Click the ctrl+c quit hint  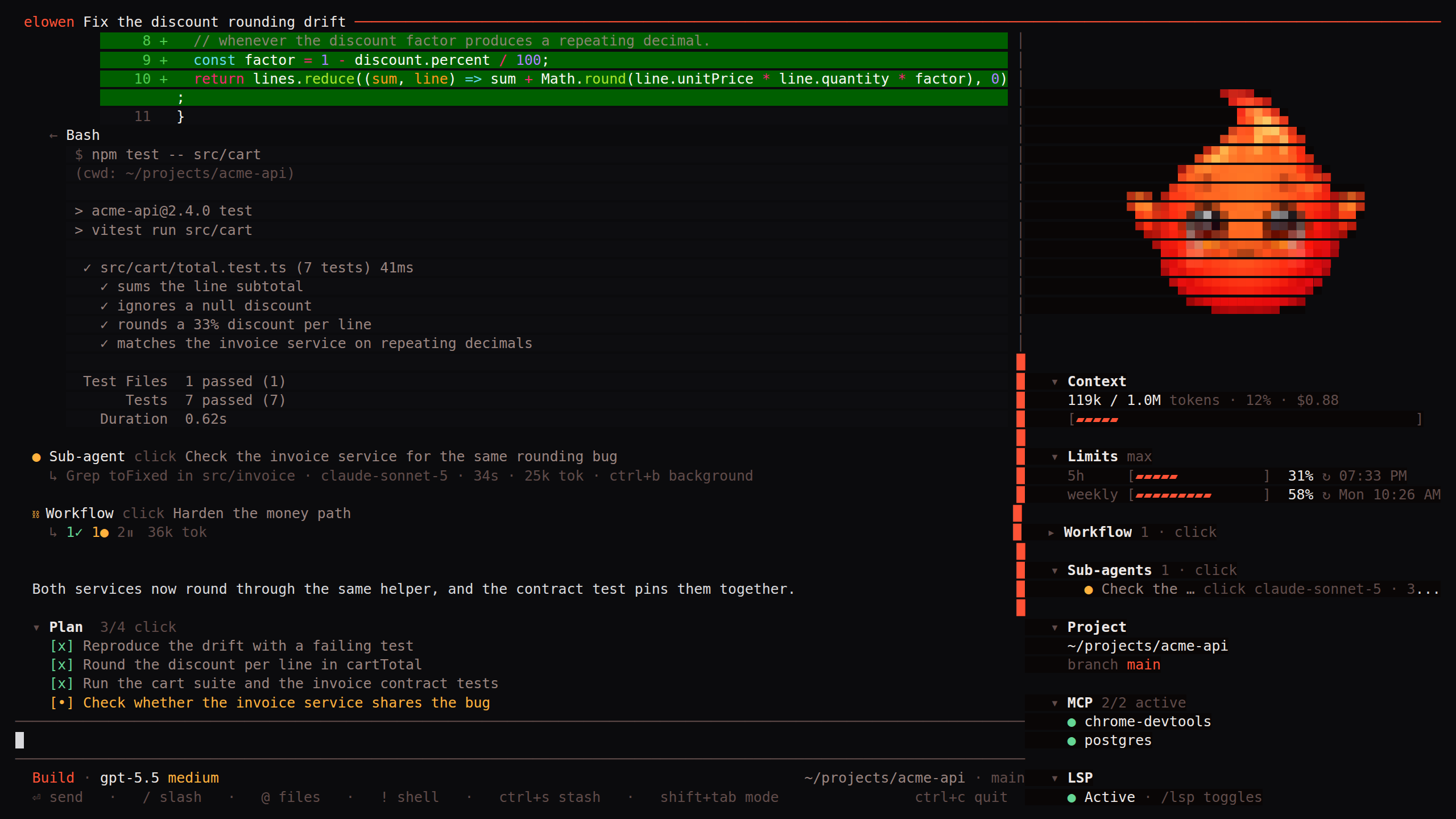[961, 797]
